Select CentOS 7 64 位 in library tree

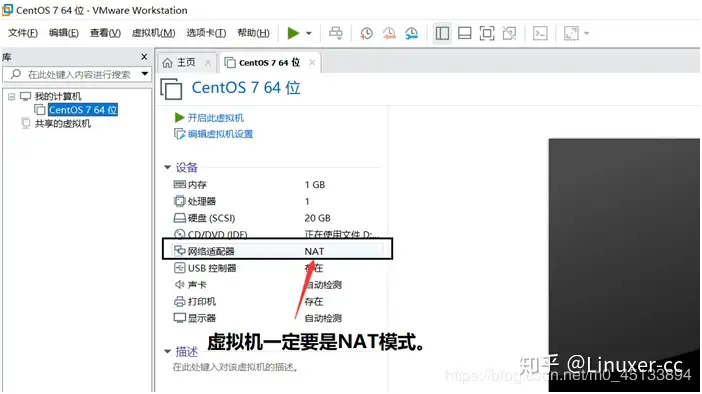point(83,110)
